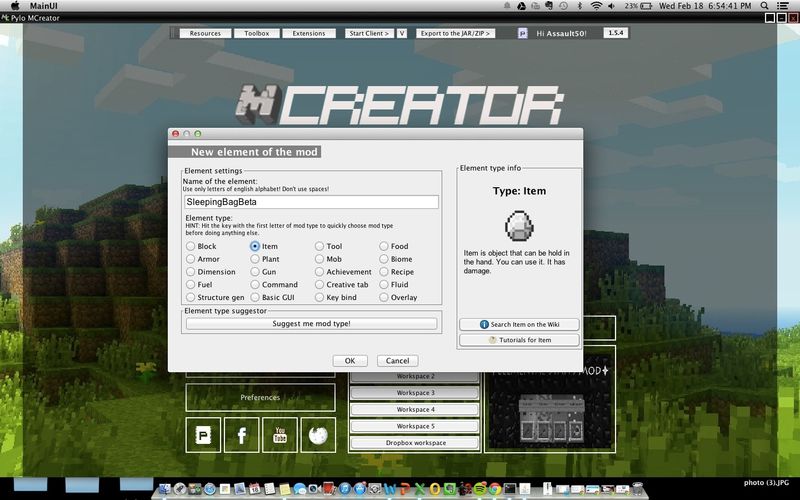Viewport: 800px width, 500px height.
Task: Click Search Item on the Wiki
Action: tap(519, 324)
